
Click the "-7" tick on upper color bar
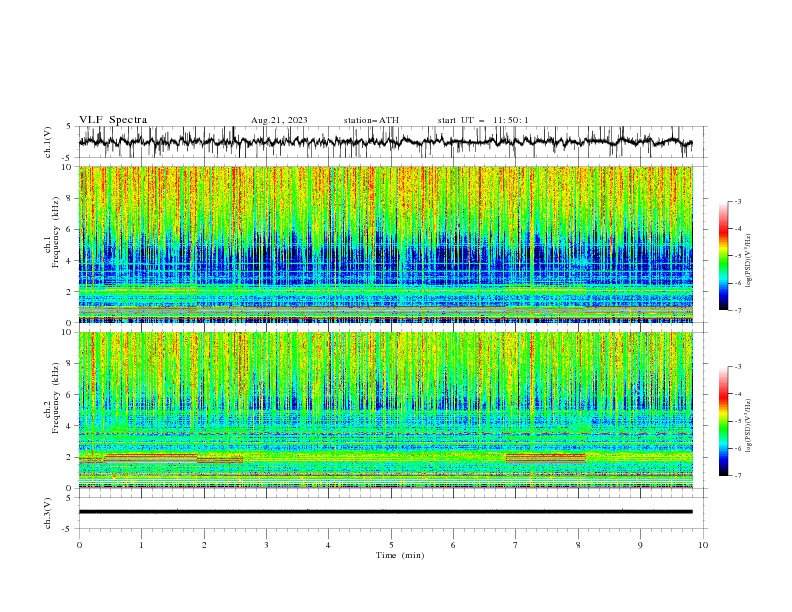pos(738,311)
